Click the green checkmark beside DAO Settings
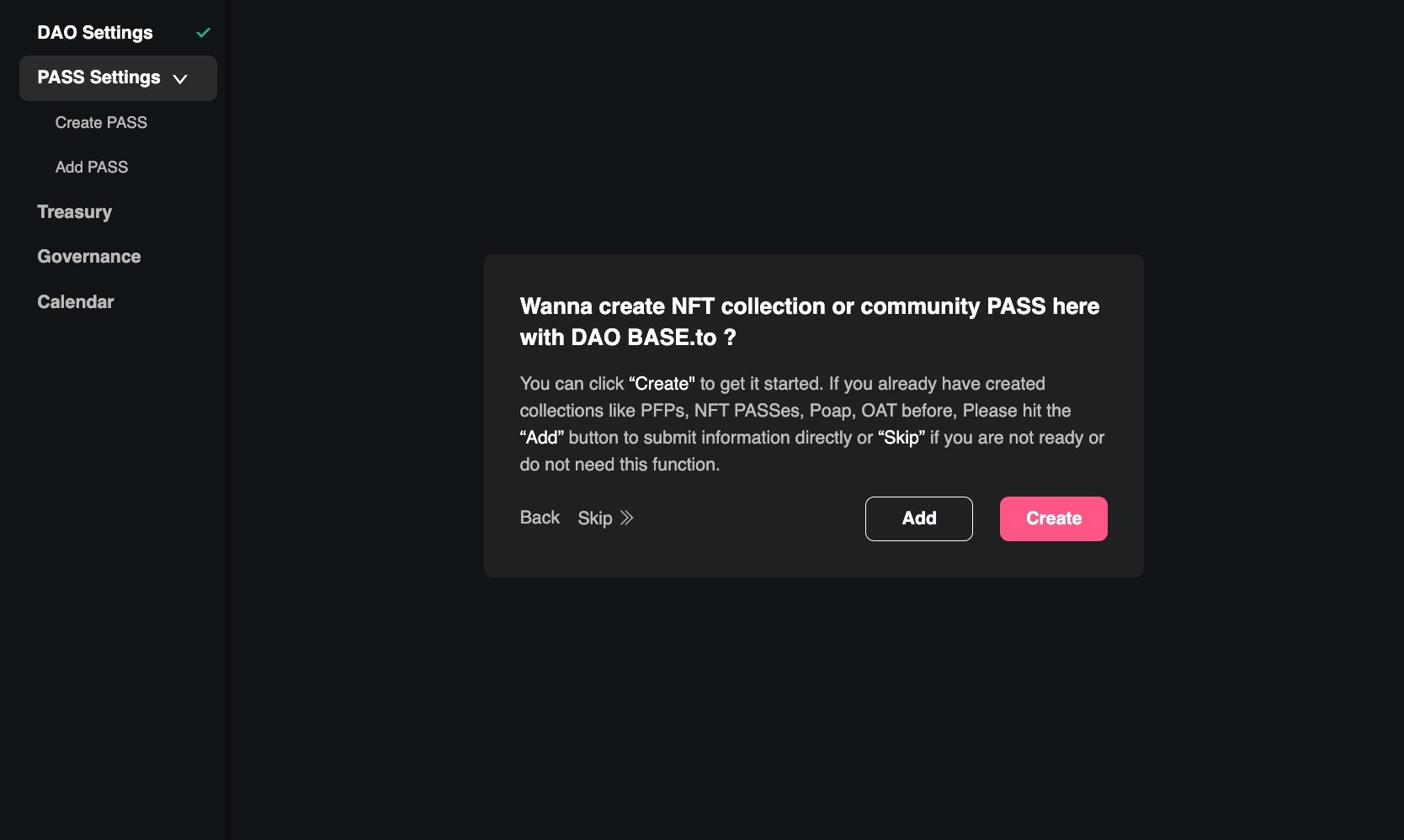 point(203,33)
